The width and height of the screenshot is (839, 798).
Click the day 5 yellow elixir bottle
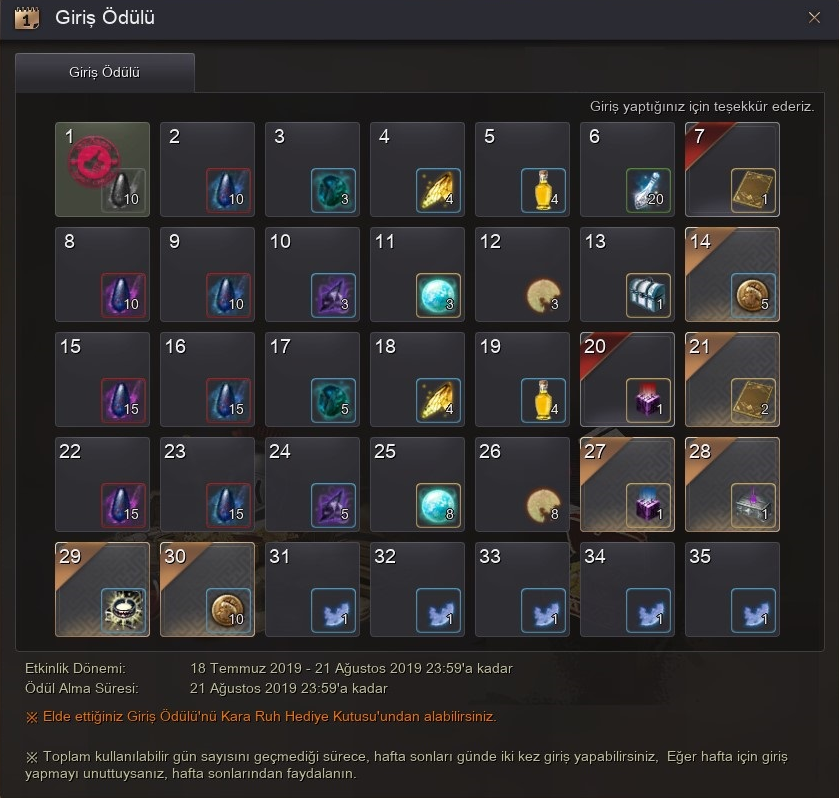[x=543, y=191]
